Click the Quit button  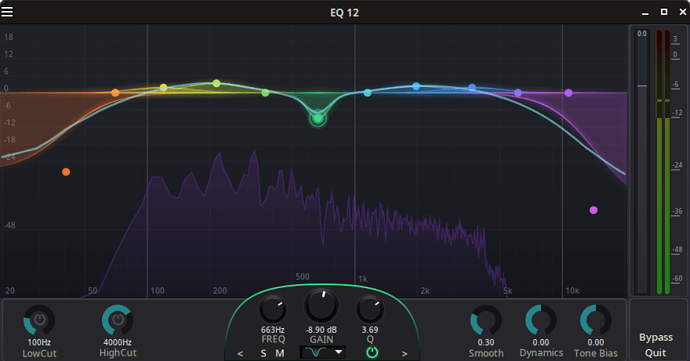pyautogui.click(x=656, y=353)
